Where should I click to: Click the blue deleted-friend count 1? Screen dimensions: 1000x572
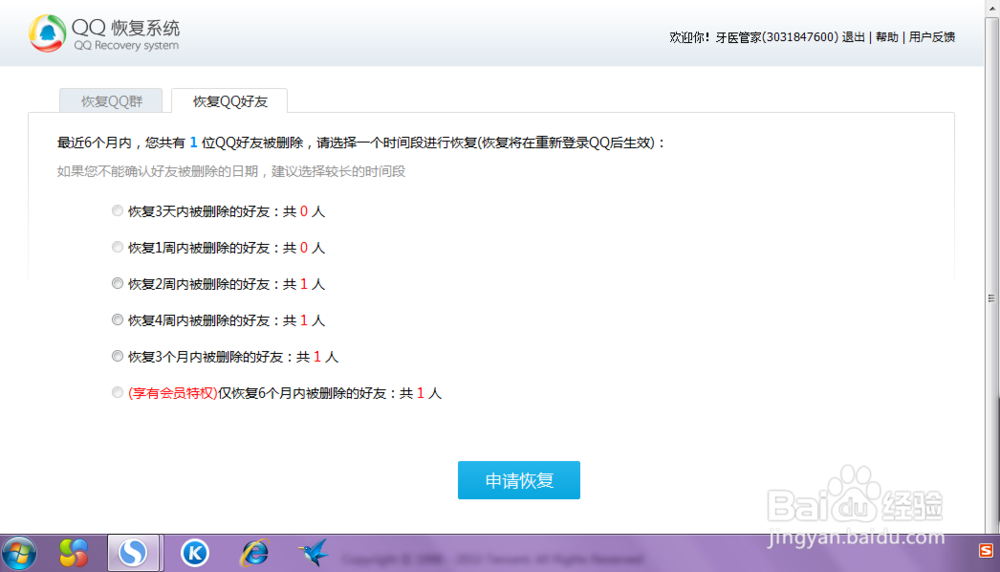tap(193, 143)
